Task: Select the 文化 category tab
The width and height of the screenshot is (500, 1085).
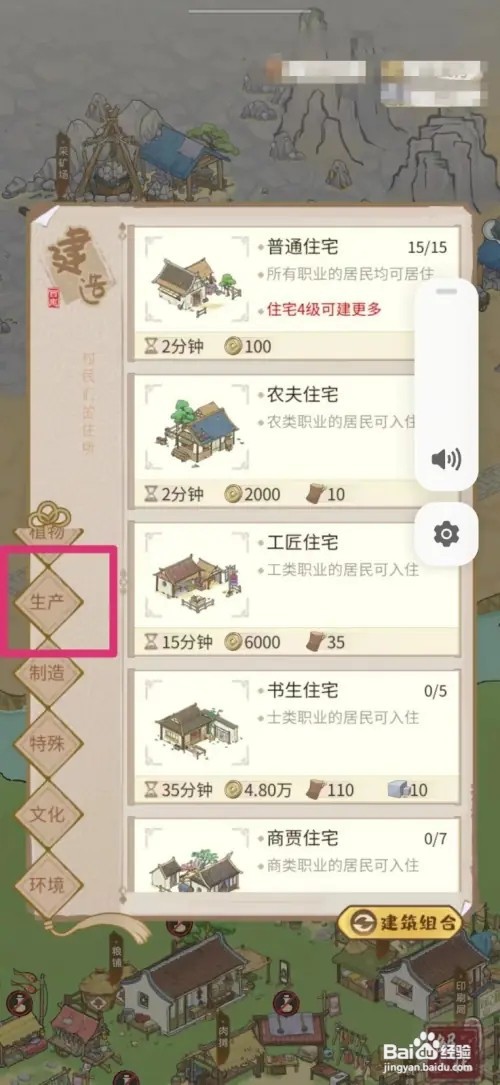Action: pos(48,814)
